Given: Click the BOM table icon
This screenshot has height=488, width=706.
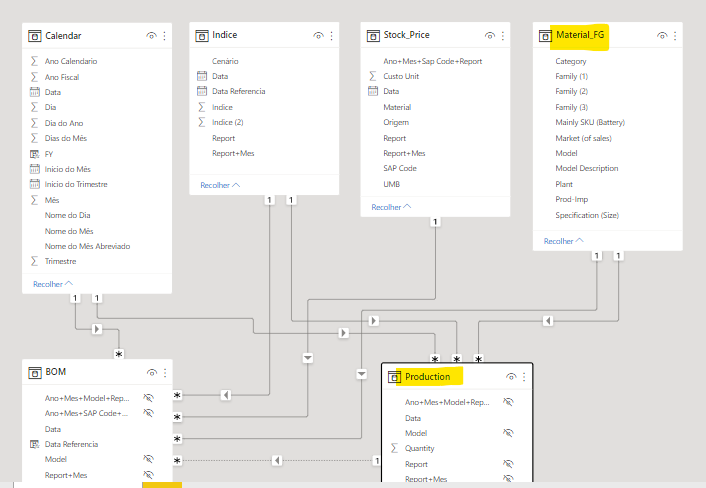Looking at the screenshot, I should pyautogui.click(x=35, y=373).
